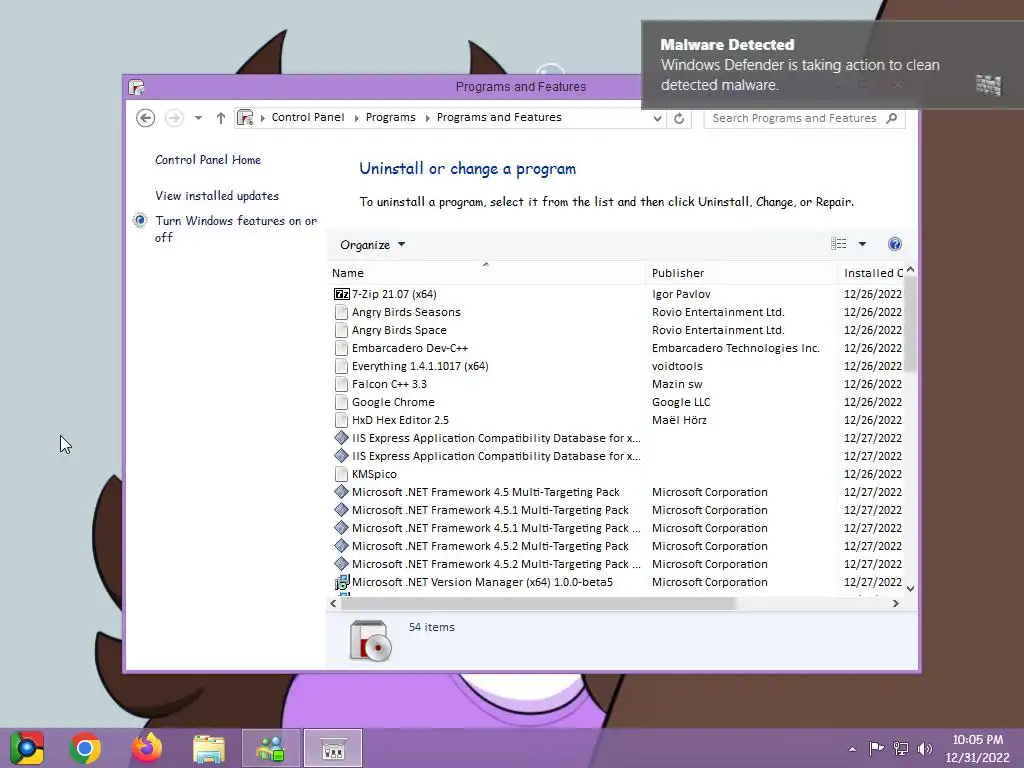Click publisher Maël Hörz cell
The width and height of the screenshot is (1024, 768).
[x=679, y=420]
